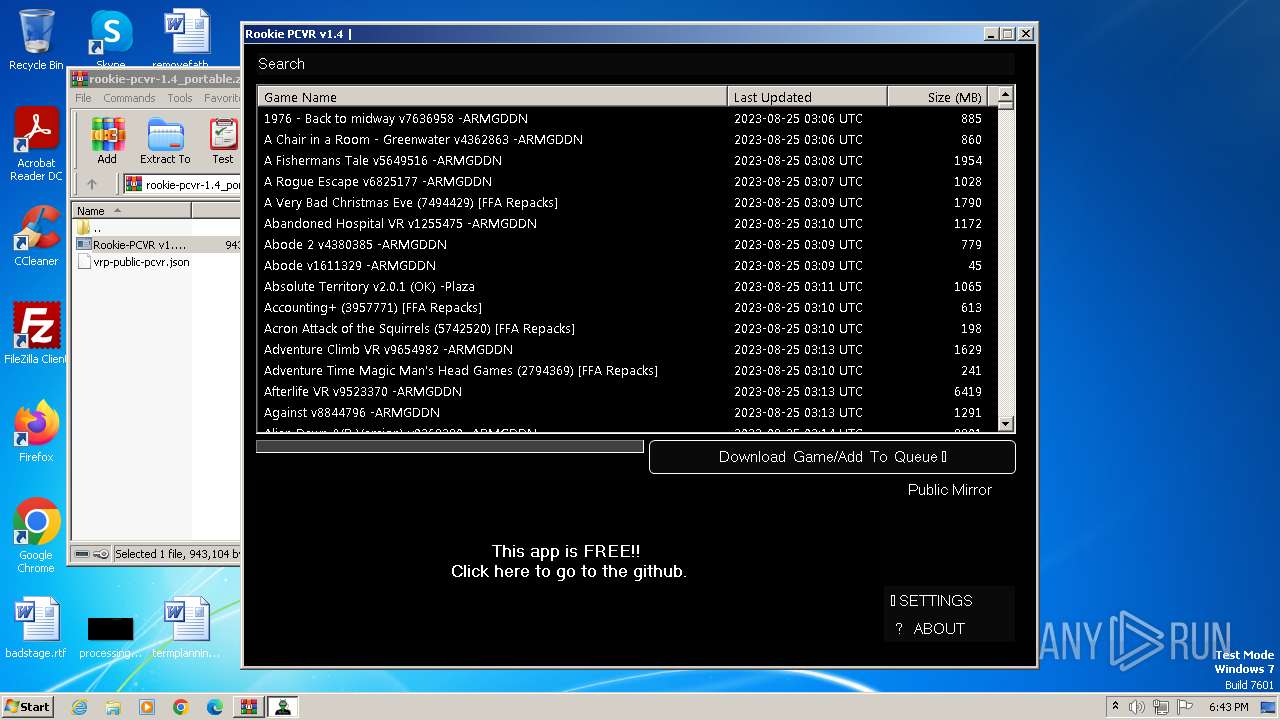Go up one folder in WinRAR
Screen dimensions: 1280x720
pyautogui.click(x=92, y=184)
